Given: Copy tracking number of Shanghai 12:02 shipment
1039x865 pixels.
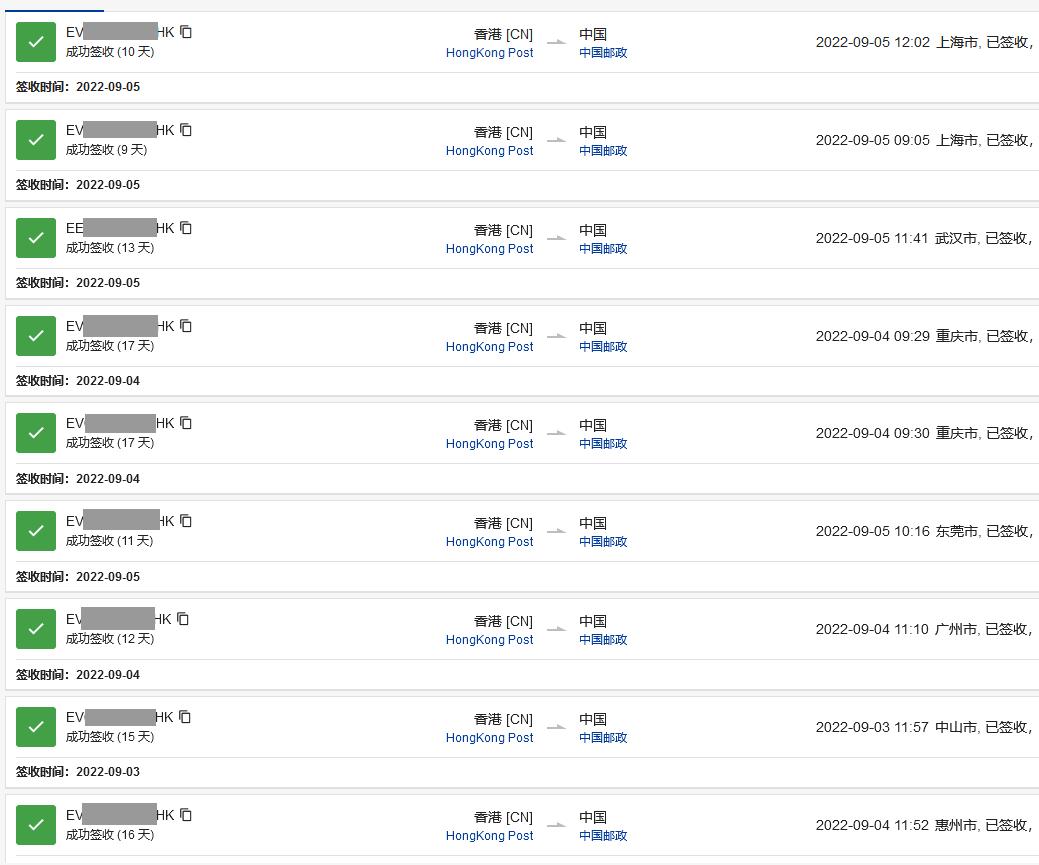Looking at the screenshot, I should coord(186,32).
